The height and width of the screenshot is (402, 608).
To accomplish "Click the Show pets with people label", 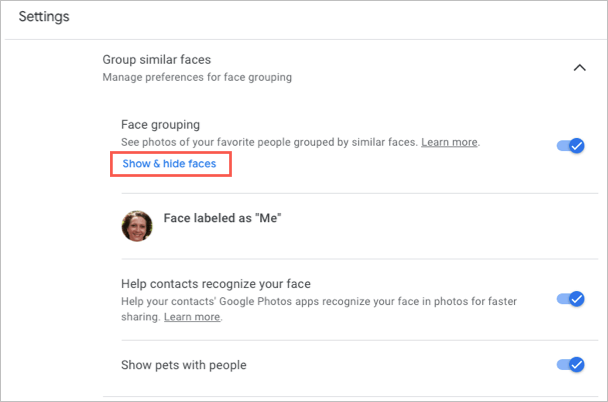I will [x=183, y=365].
